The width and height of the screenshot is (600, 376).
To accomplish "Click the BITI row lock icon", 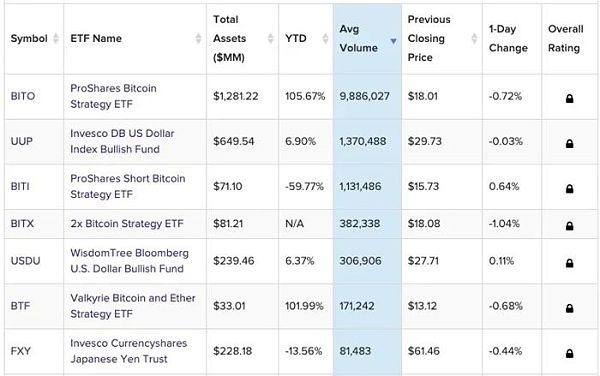I will [569, 189].
